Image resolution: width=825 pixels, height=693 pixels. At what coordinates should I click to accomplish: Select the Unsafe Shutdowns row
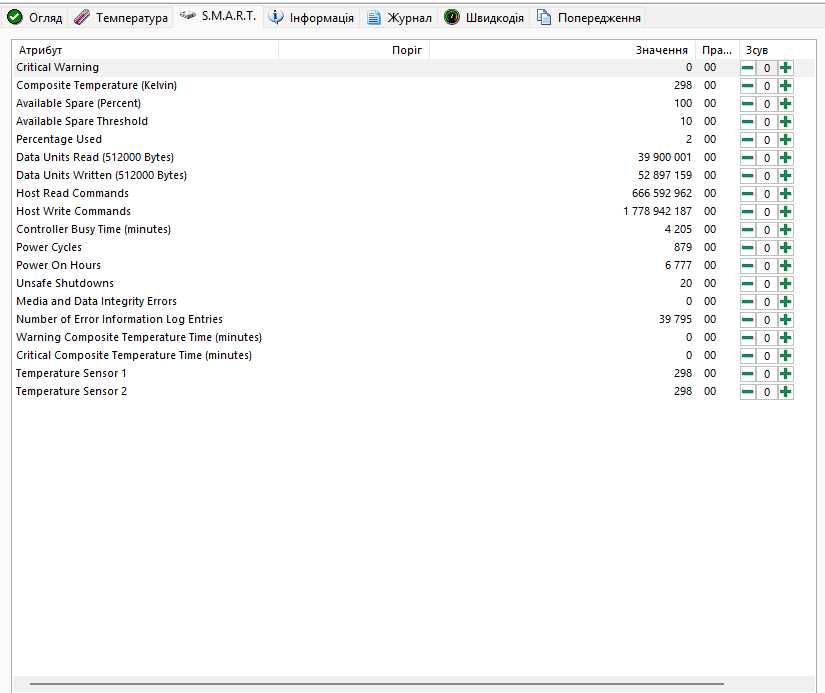[414, 283]
